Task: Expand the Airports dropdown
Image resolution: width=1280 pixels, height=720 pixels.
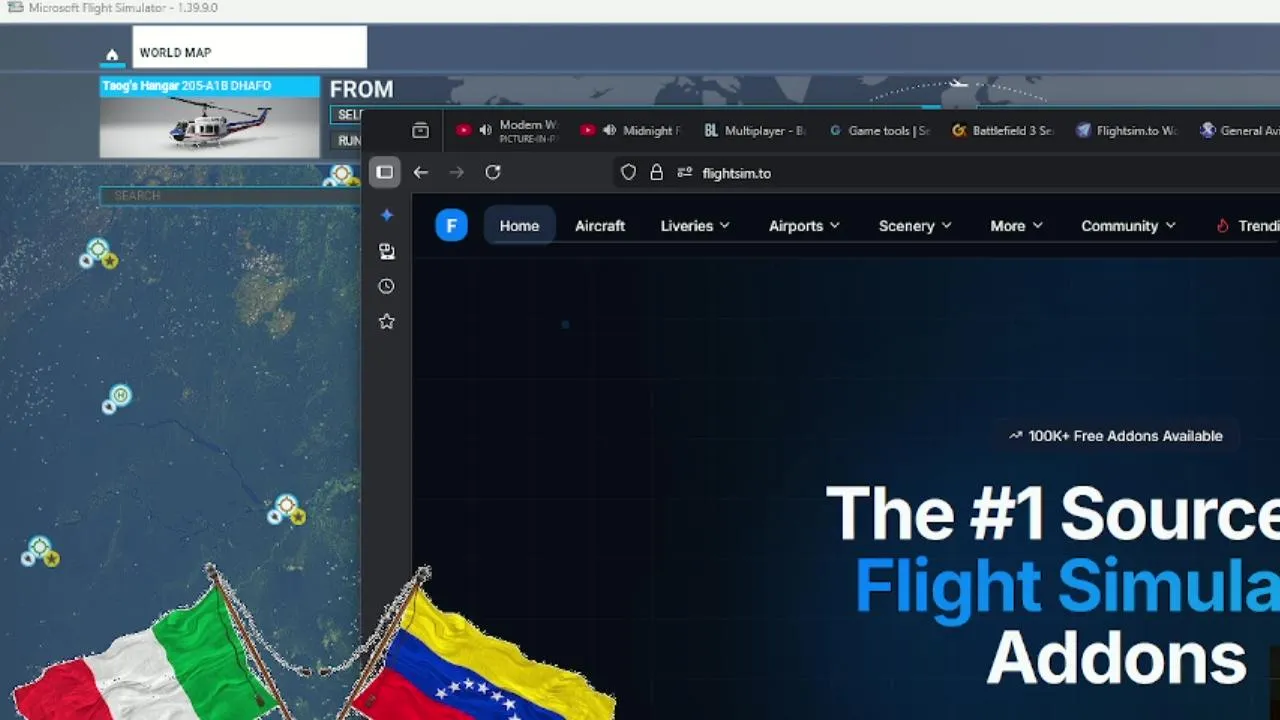Action: click(804, 226)
